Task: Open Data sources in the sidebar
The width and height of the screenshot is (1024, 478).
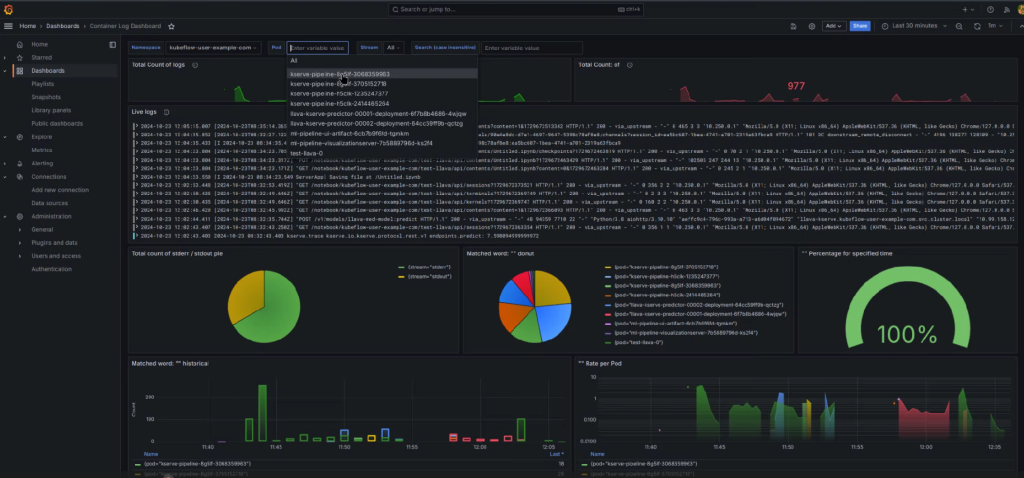Action: 50,203
